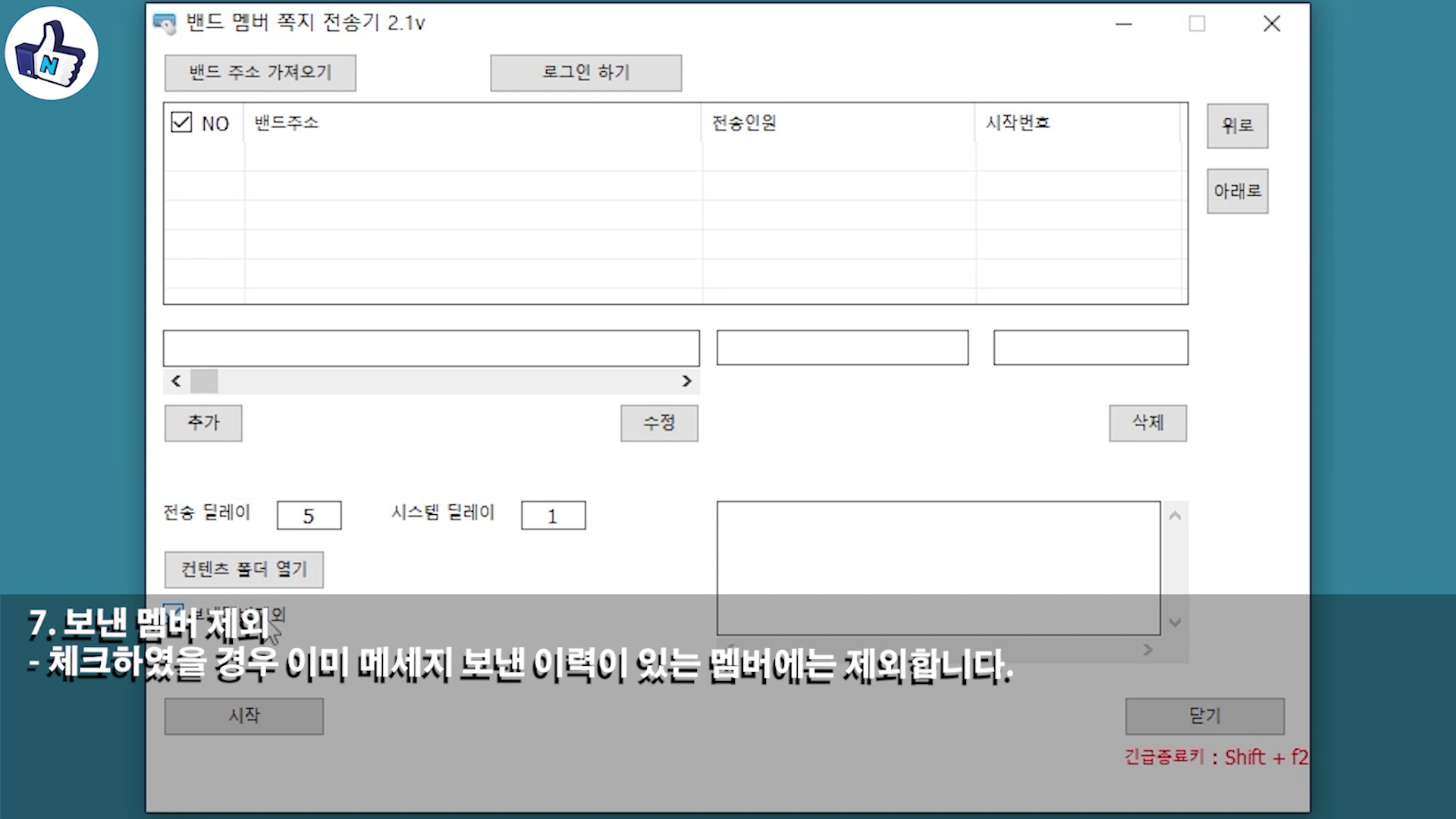Click the 수정 button

659,423
